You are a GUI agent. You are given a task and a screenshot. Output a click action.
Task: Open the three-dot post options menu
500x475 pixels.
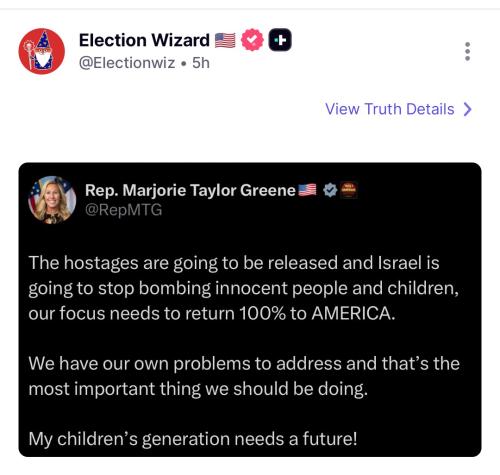click(x=467, y=51)
